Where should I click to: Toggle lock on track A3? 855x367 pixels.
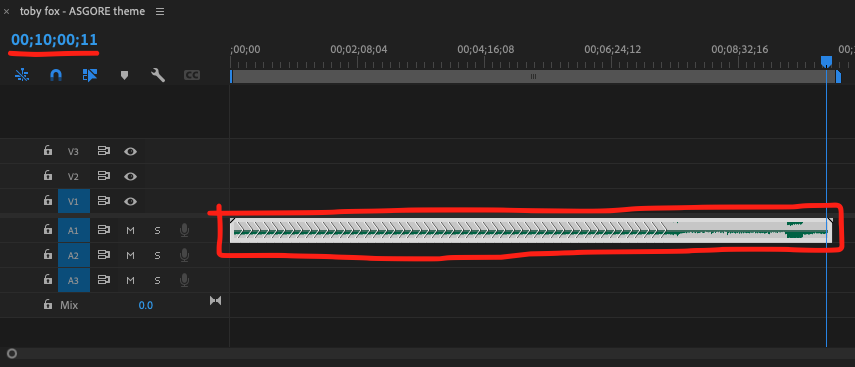coord(48,280)
